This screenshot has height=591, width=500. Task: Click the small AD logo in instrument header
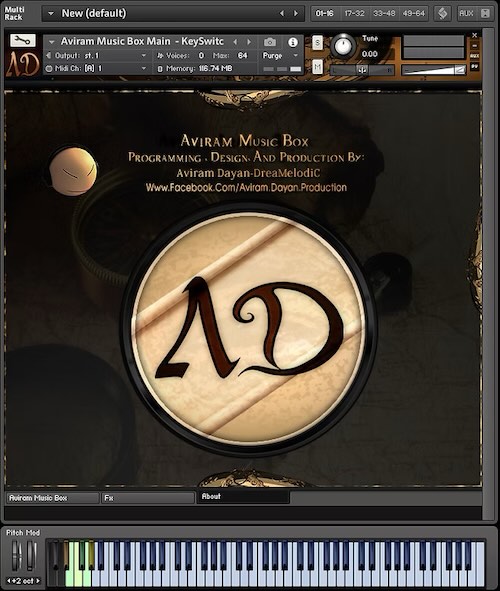[23, 63]
